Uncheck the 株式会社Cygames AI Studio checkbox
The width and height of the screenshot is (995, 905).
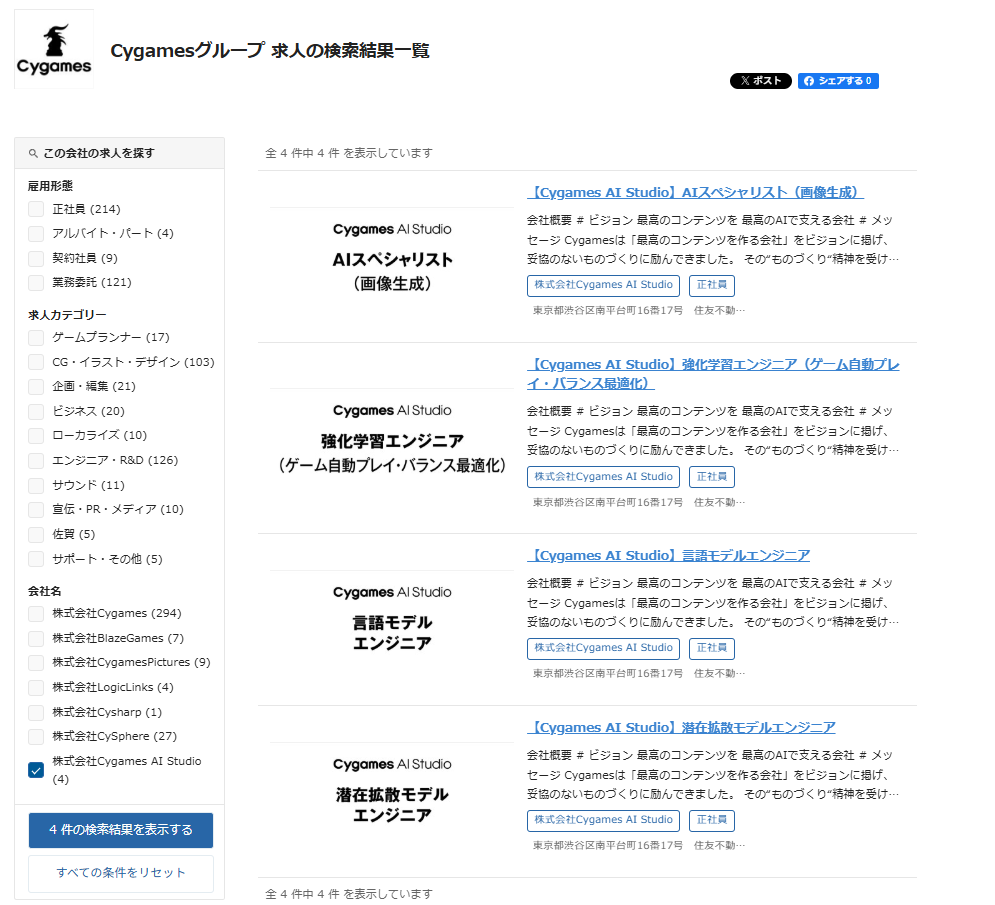click(x=36, y=770)
